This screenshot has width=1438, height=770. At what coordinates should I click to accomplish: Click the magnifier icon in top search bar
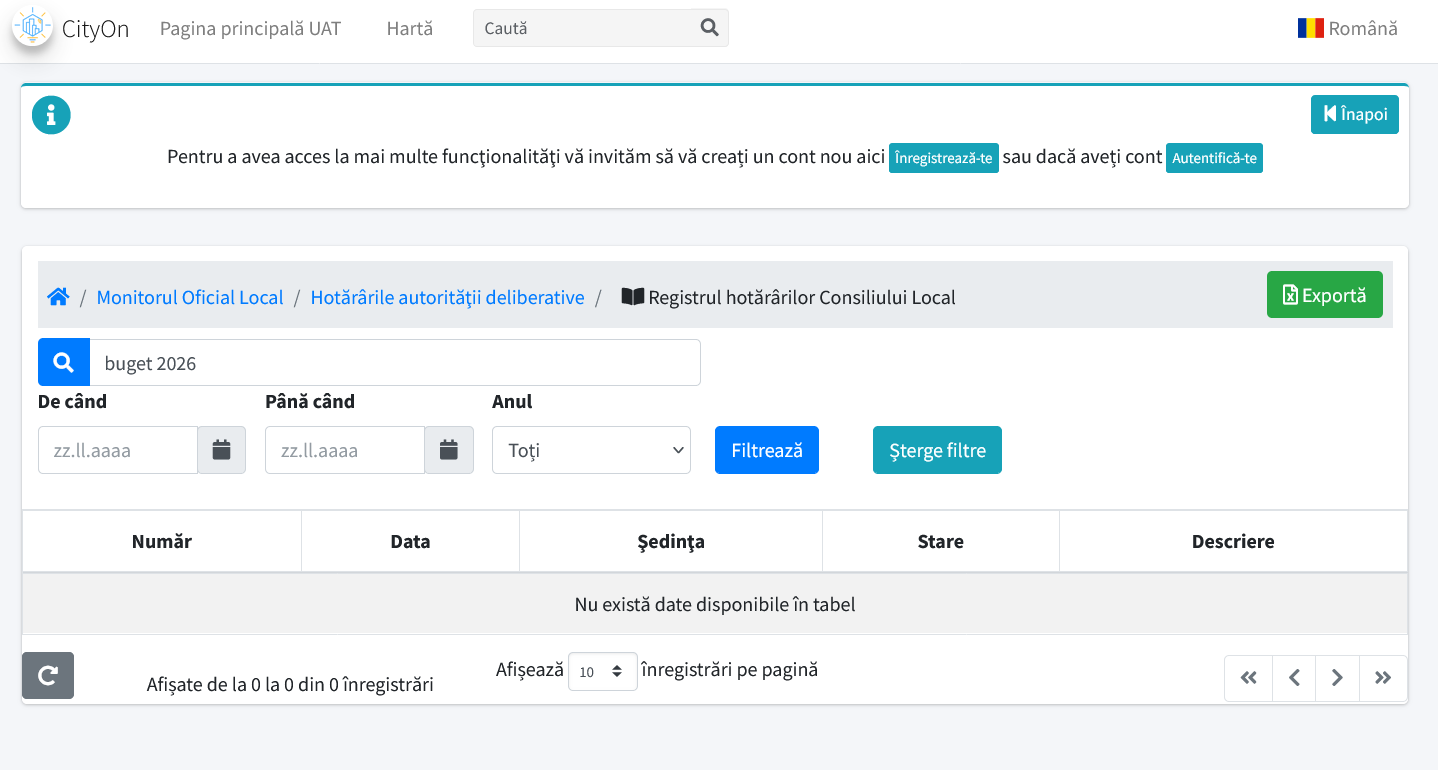tap(710, 28)
